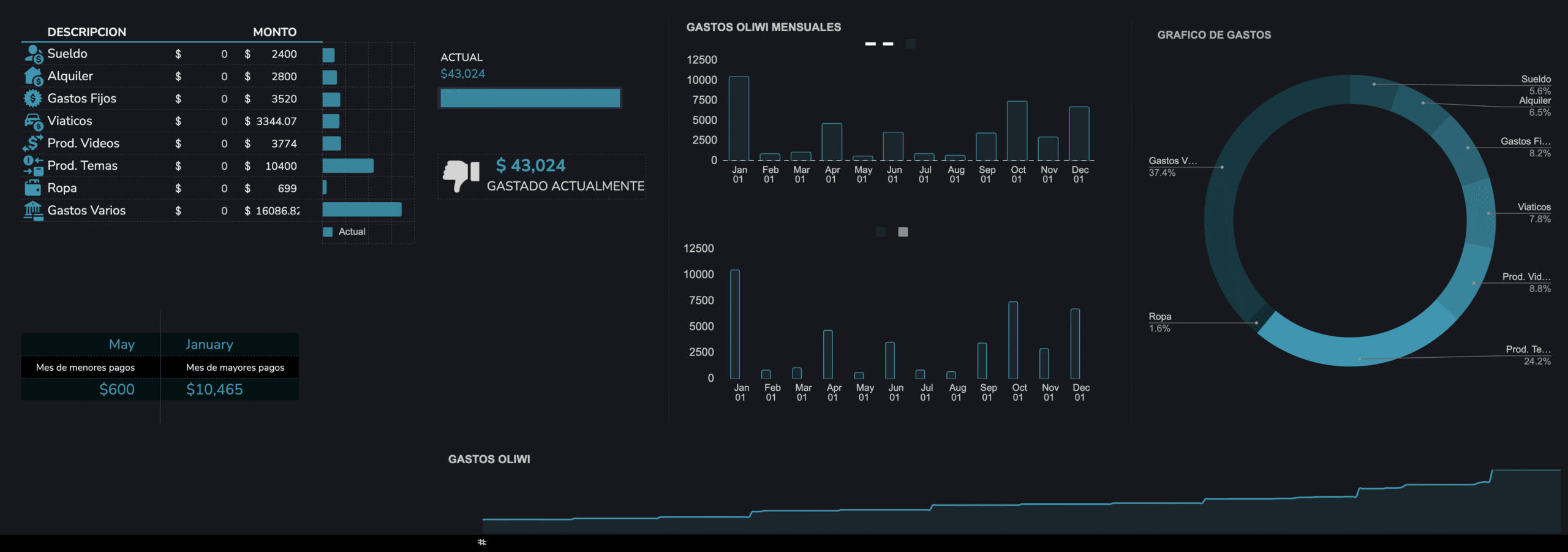Select the Sueldo amount 2400
Image resolution: width=1568 pixels, height=552 pixels.
[x=284, y=54]
